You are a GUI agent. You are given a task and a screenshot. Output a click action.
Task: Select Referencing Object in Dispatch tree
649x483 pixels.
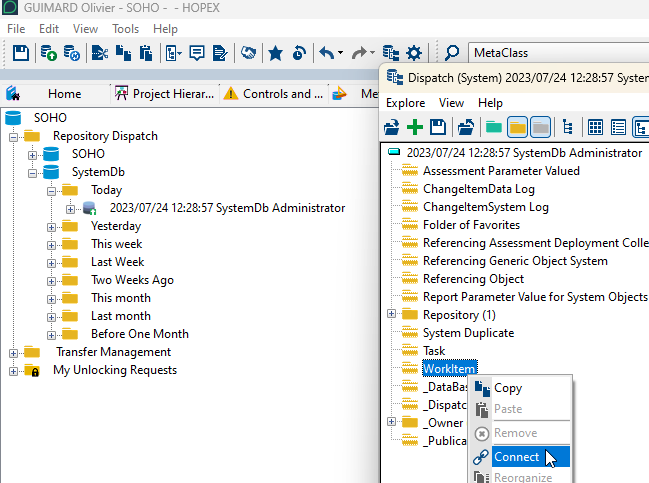(474, 279)
